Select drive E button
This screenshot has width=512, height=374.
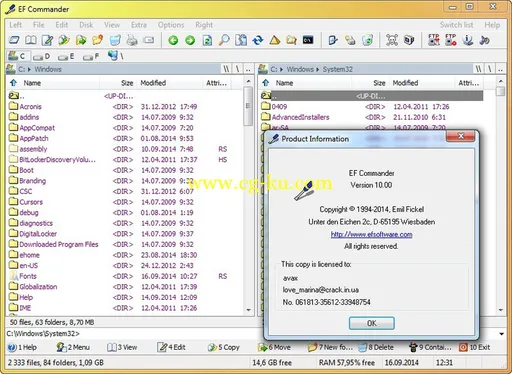click(x=66, y=56)
